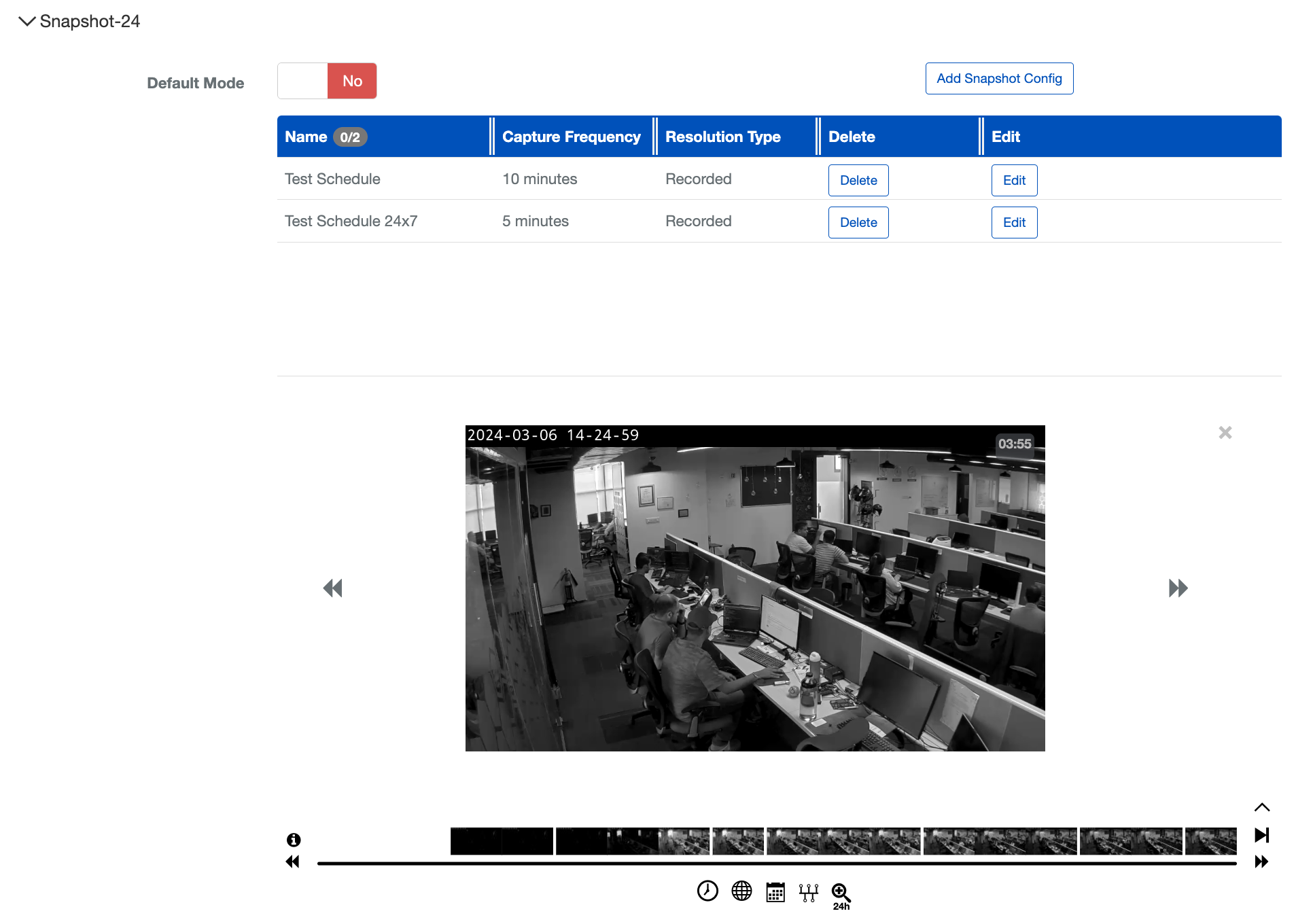Select the first dark timeline thumbnail
This screenshot has height=924, width=1313.
(x=476, y=841)
